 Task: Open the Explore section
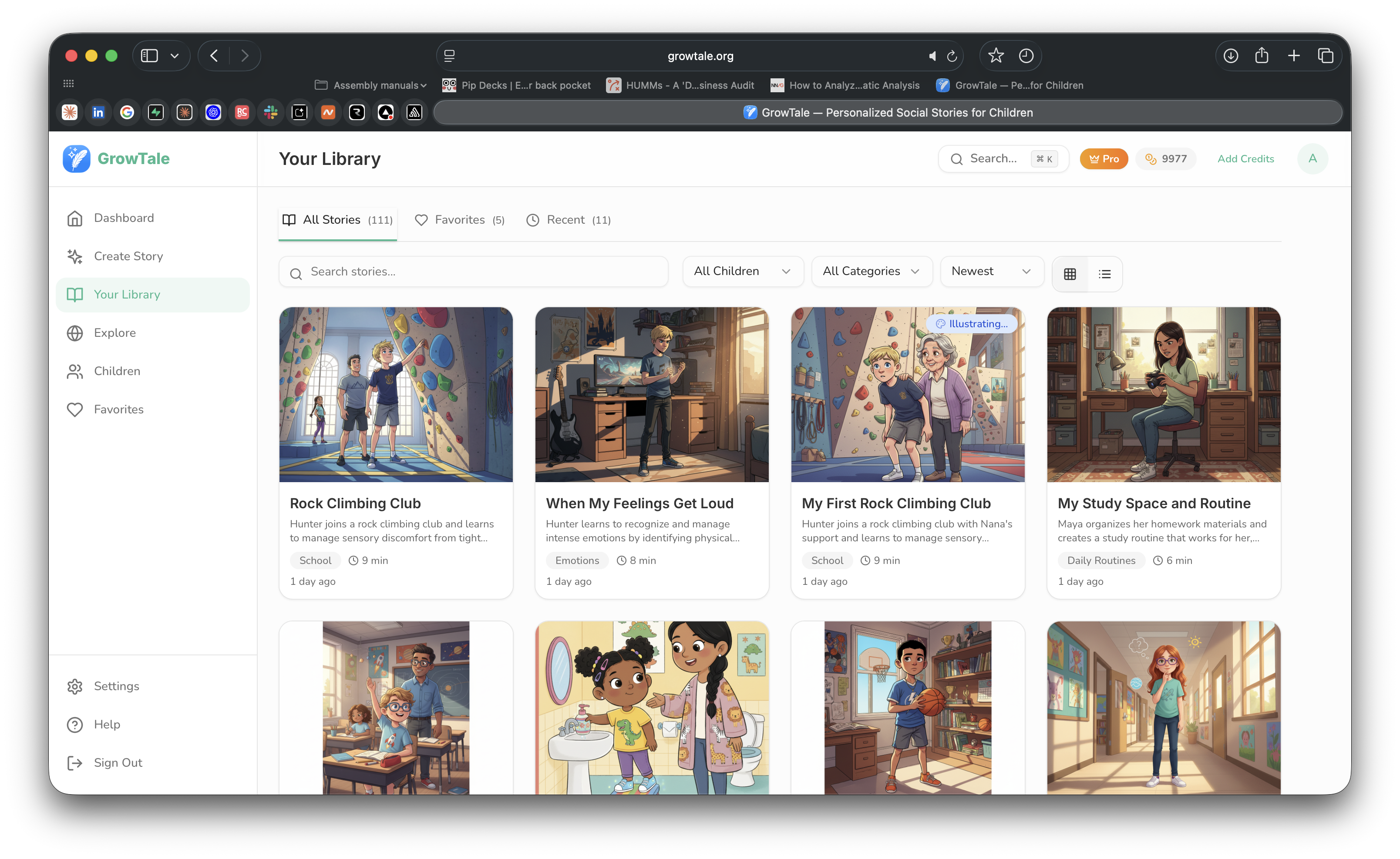tap(115, 333)
